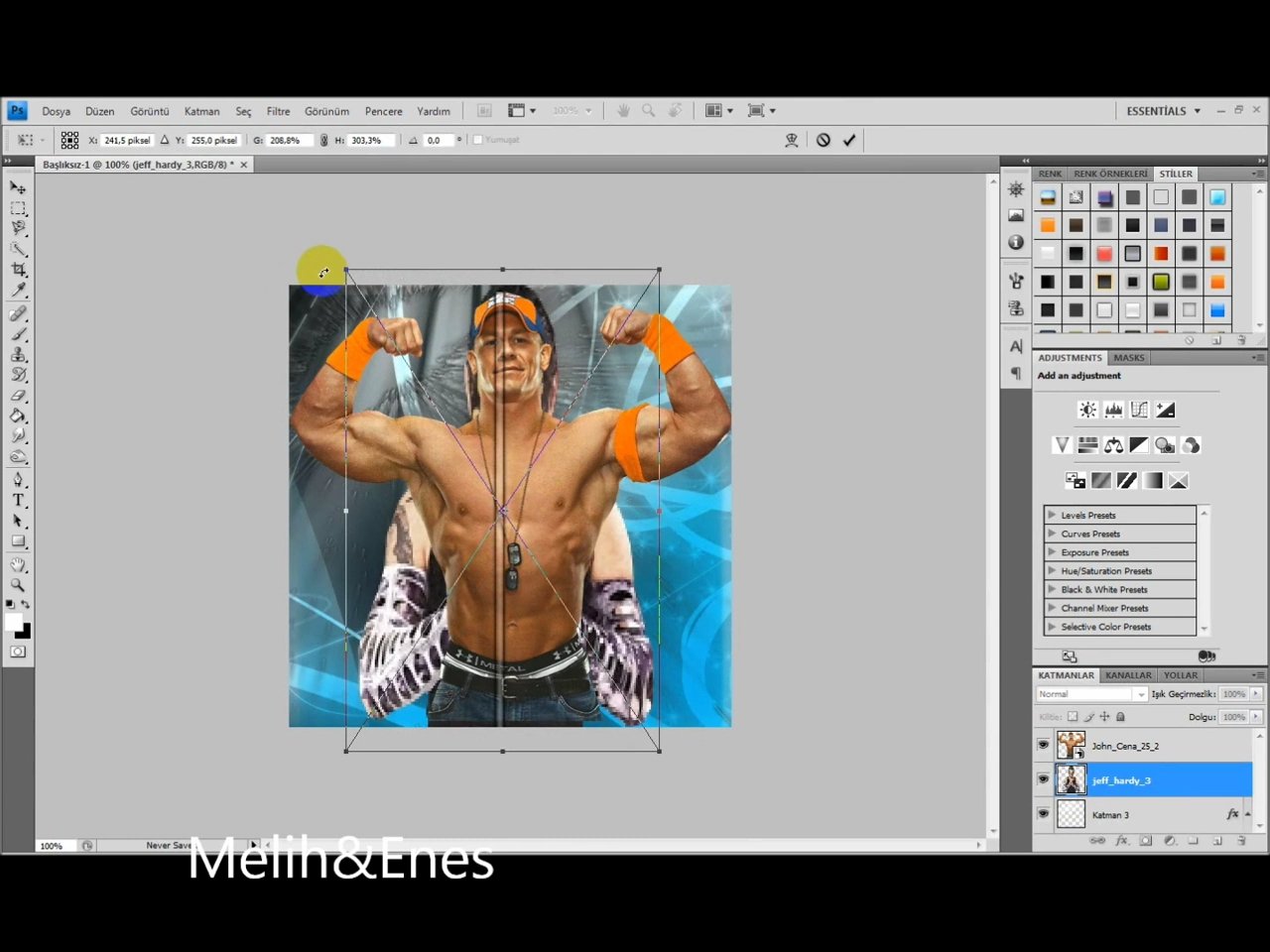Open the Pencere menu
Image resolution: width=1270 pixels, height=952 pixels.
[383, 111]
